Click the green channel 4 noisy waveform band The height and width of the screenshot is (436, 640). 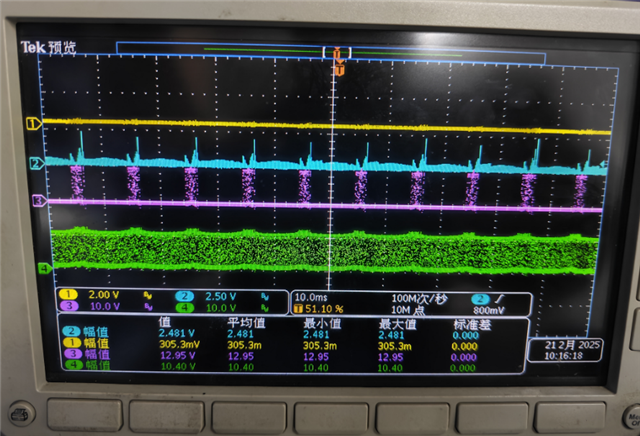(x=324, y=251)
